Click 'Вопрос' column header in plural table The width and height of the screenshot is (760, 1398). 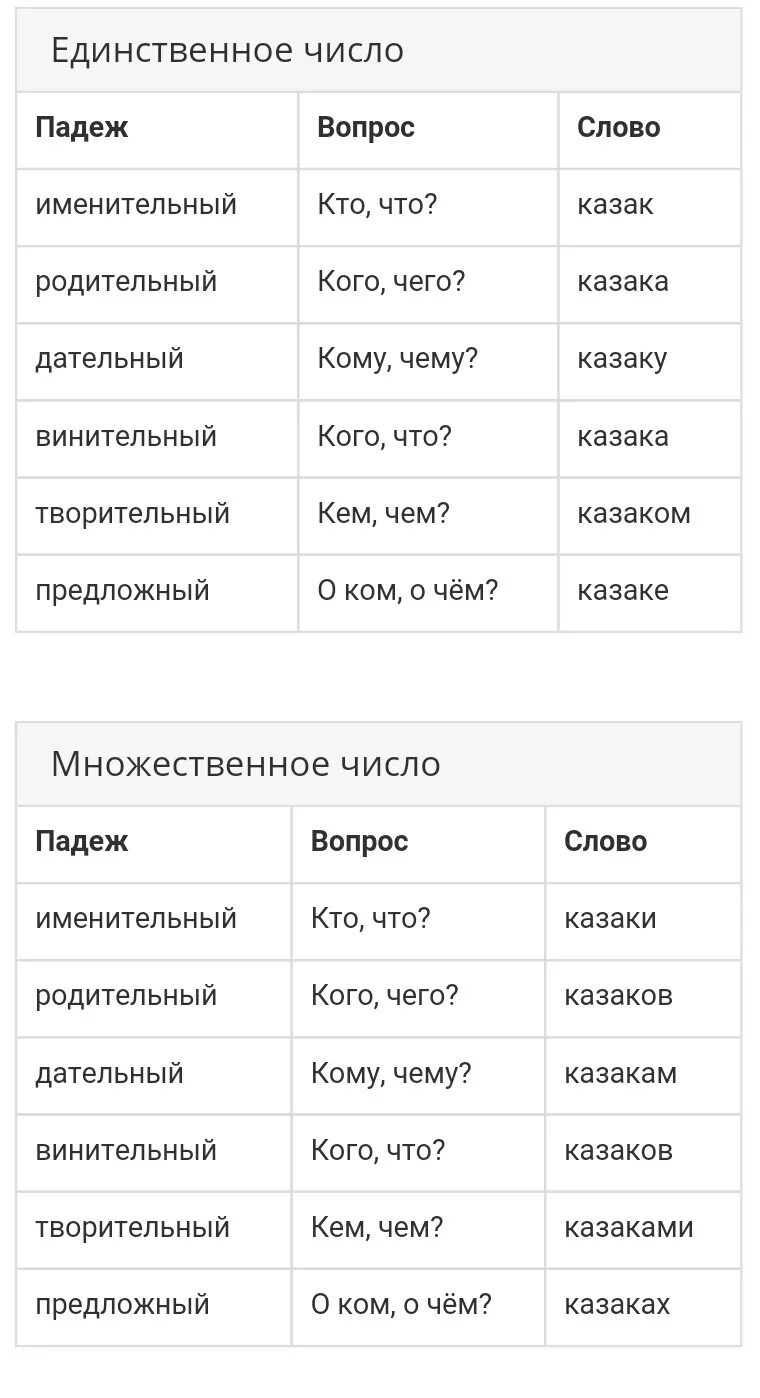360,842
